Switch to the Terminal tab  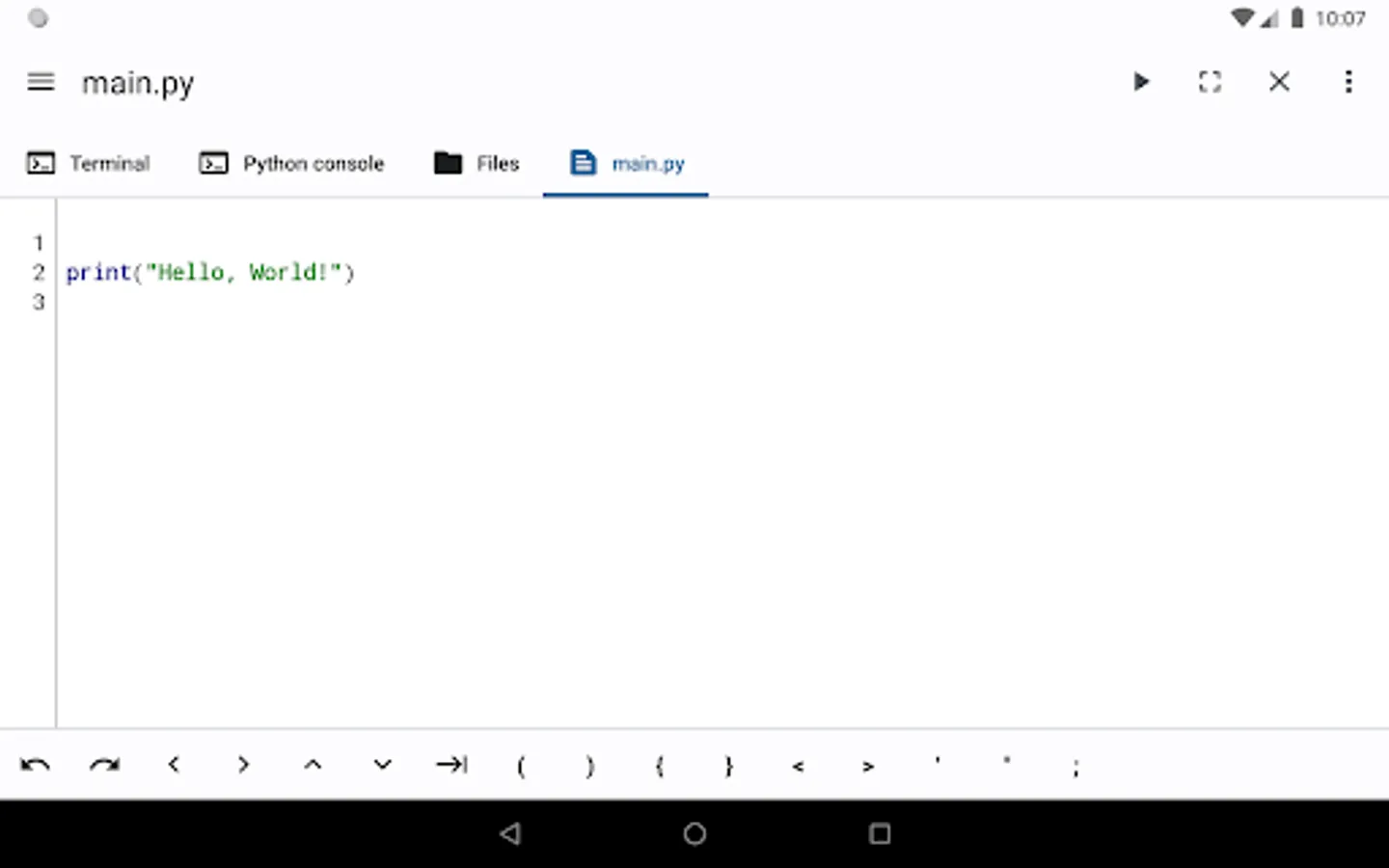click(88, 163)
